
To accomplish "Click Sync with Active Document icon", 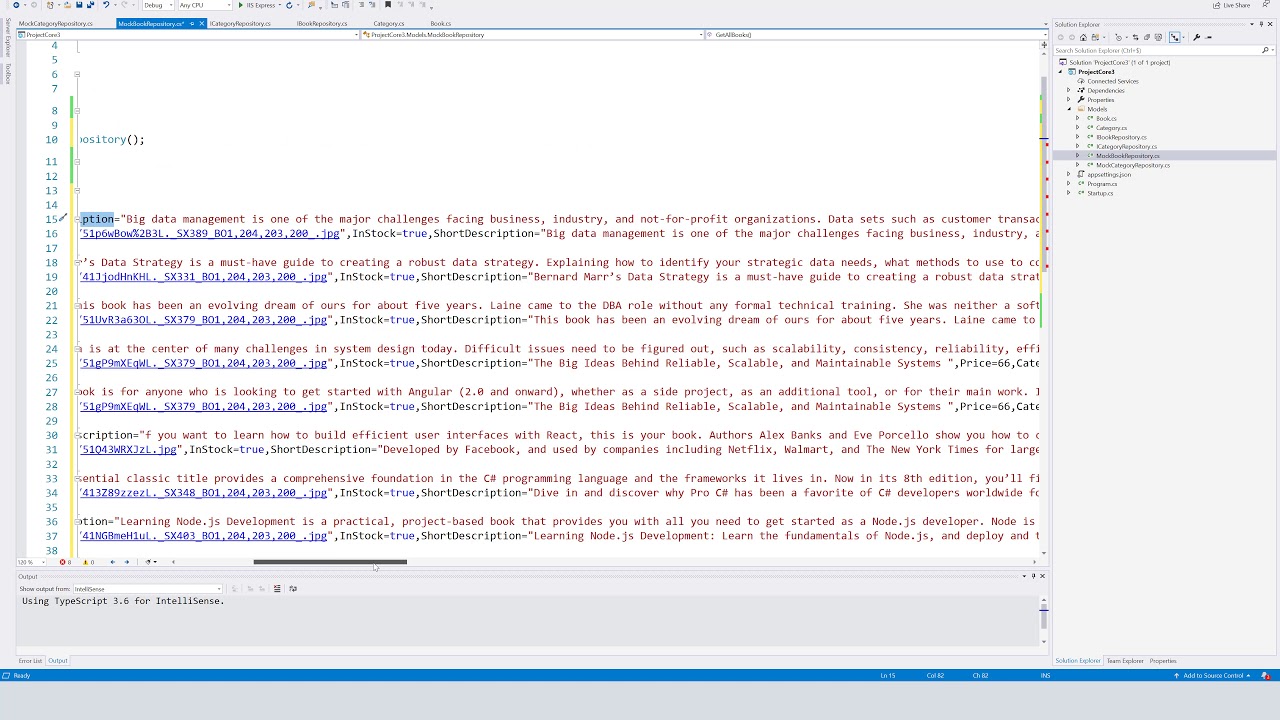I will pyautogui.click(x=1136, y=37).
